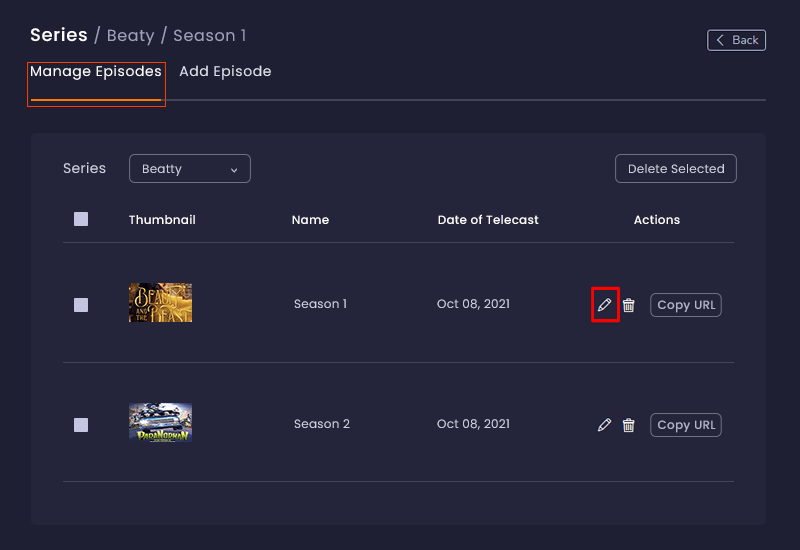Open the Add Episode tab

[225, 72]
